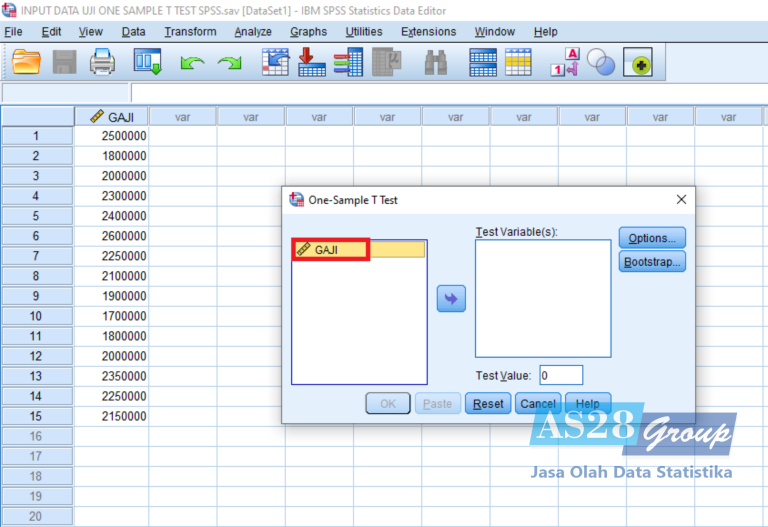Open Recall recently used dialogs icon
The height and width of the screenshot is (527, 768).
pos(148,64)
